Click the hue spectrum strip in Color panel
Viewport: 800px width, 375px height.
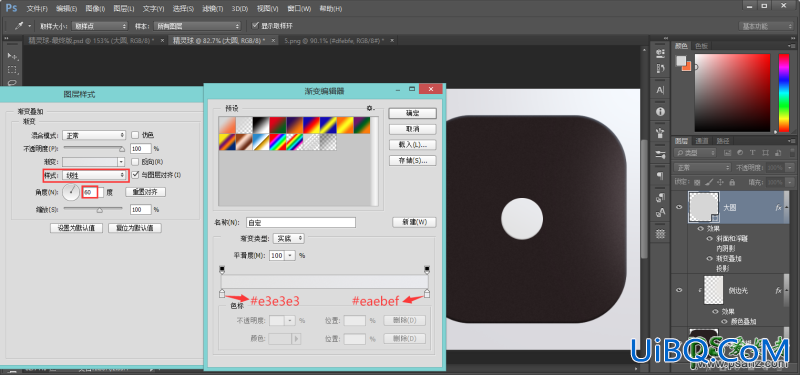pos(784,92)
